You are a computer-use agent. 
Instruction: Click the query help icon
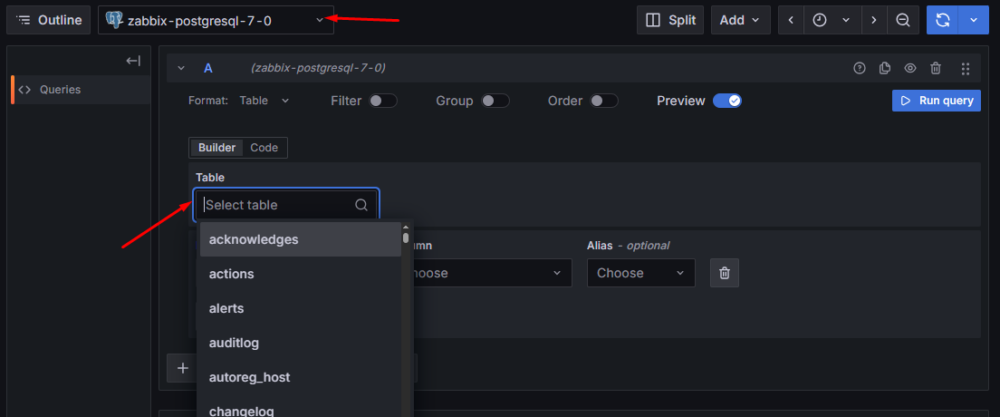pos(859,68)
